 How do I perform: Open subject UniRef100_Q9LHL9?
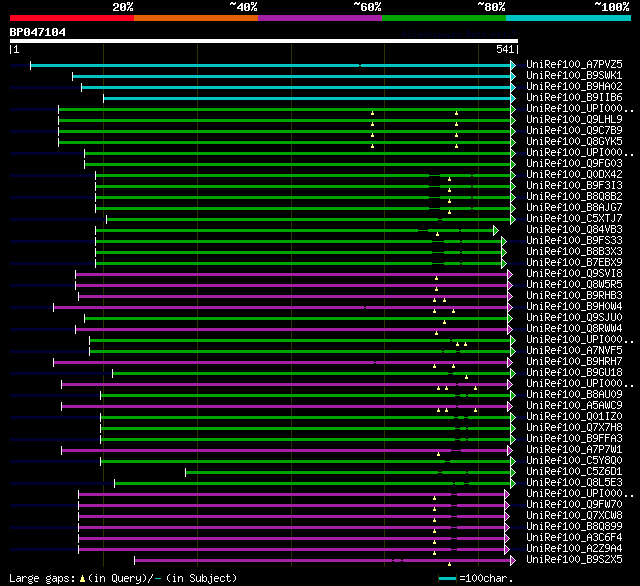click(574, 120)
